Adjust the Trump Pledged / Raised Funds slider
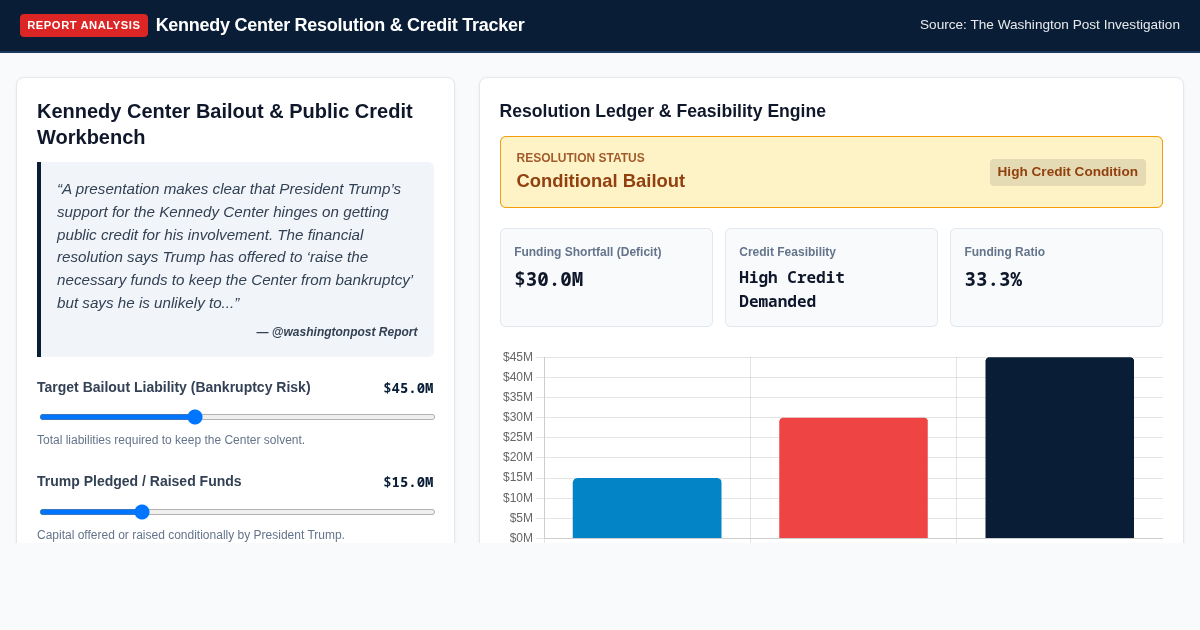 click(x=237, y=512)
